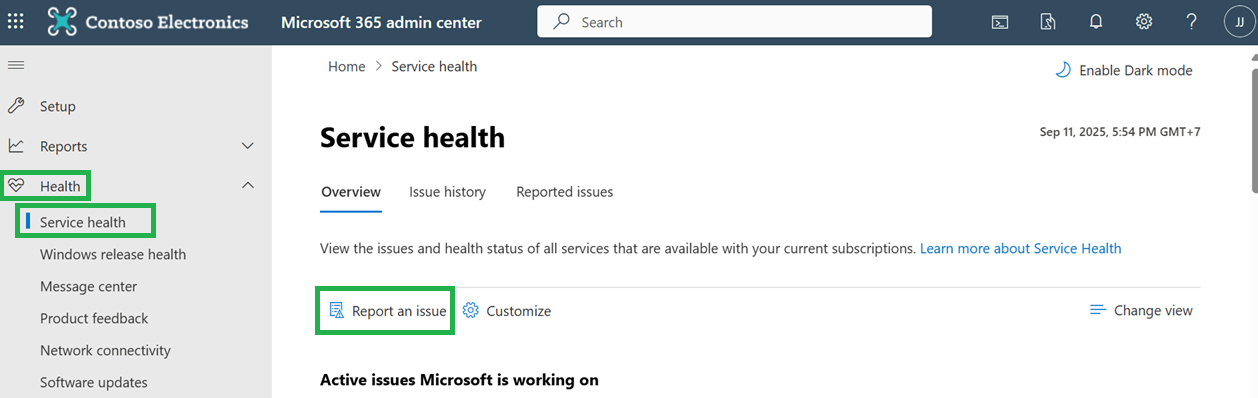Click Service health breadcrumb

(x=434, y=66)
